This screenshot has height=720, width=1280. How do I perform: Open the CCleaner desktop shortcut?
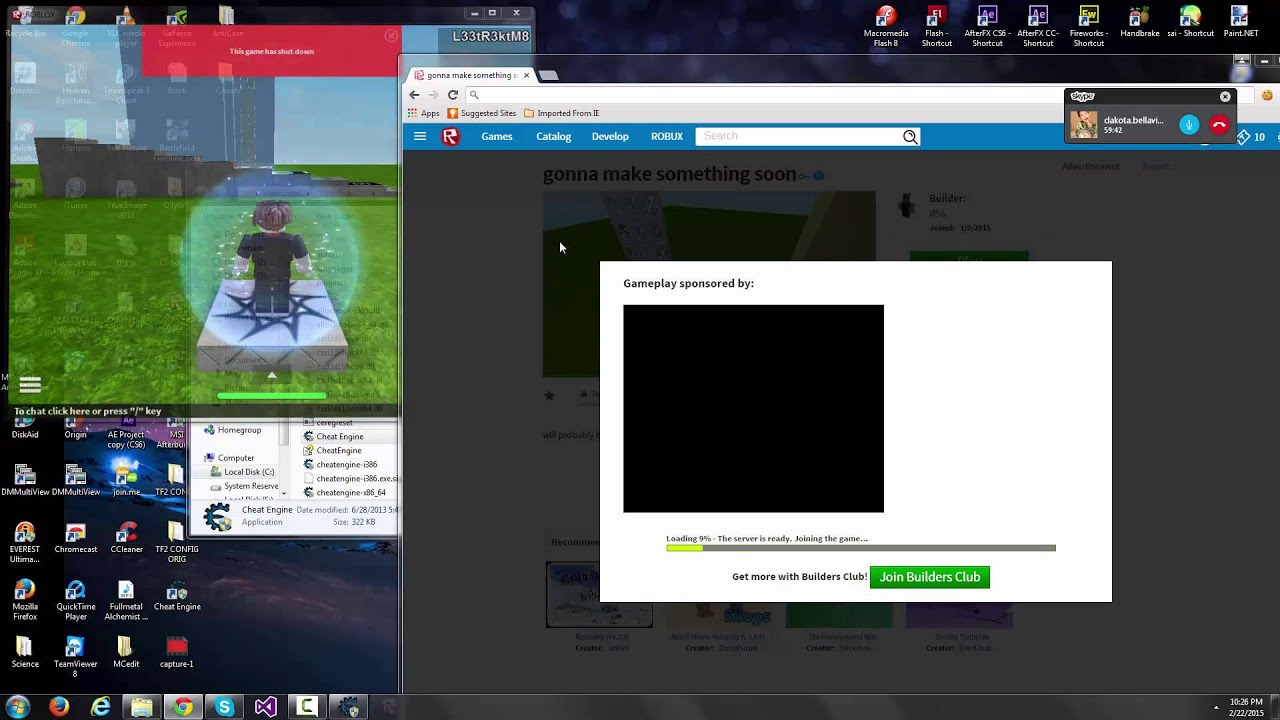tap(126, 538)
